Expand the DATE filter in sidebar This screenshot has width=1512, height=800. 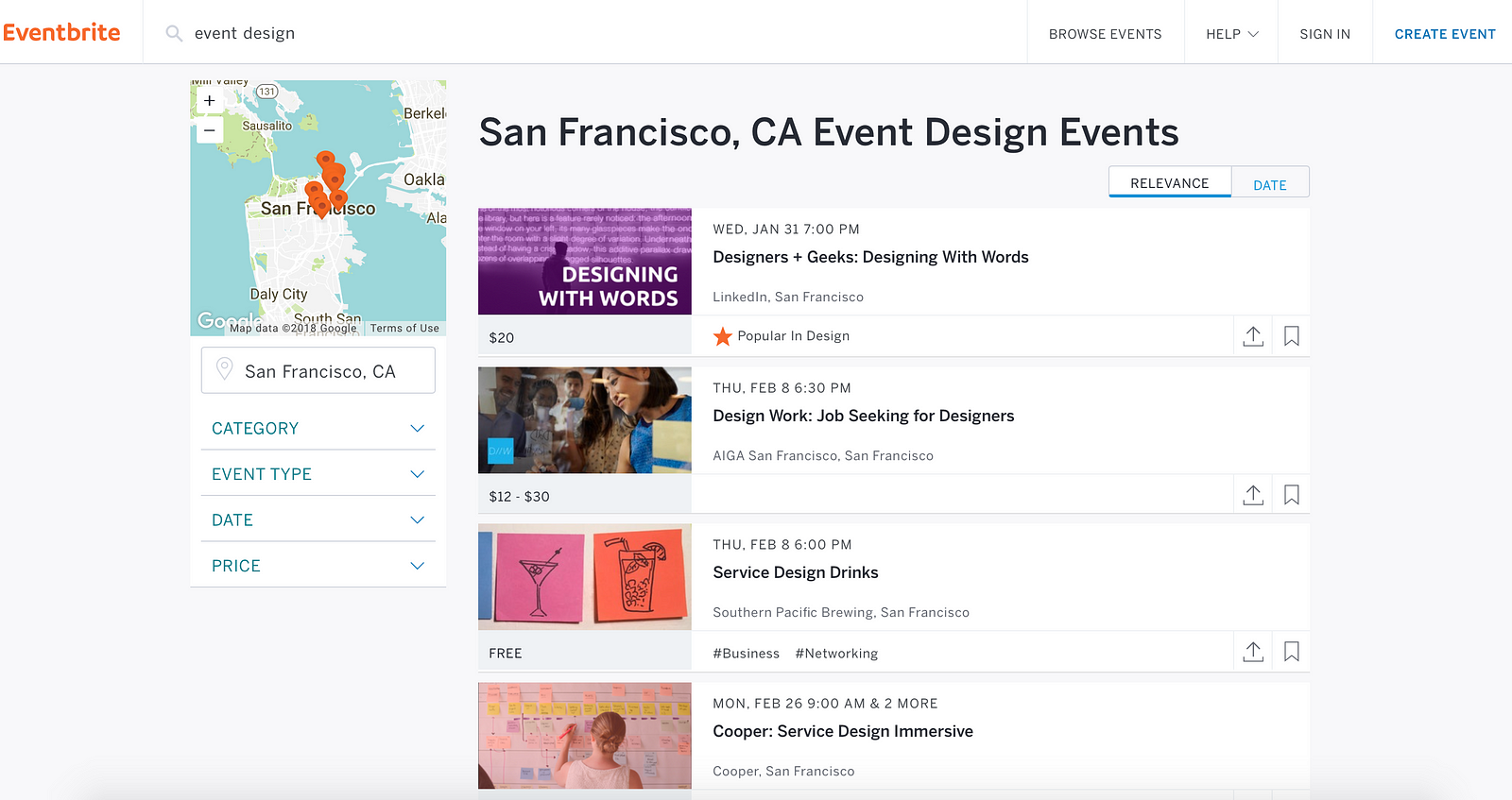(x=318, y=519)
